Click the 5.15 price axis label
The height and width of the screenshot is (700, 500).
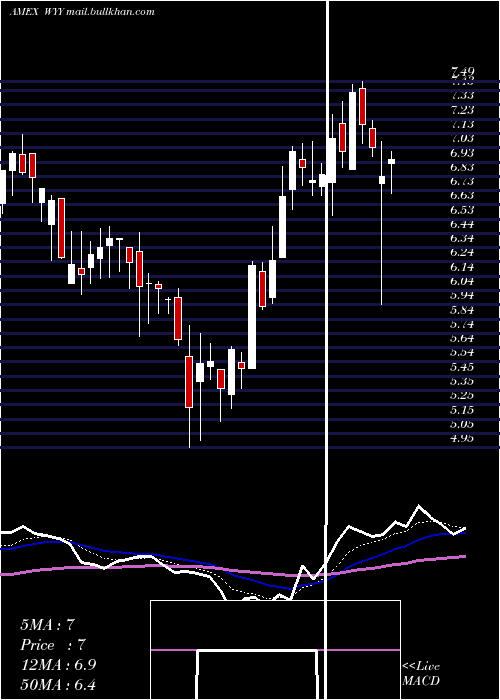pyautogui.click(x=462, y=410)
